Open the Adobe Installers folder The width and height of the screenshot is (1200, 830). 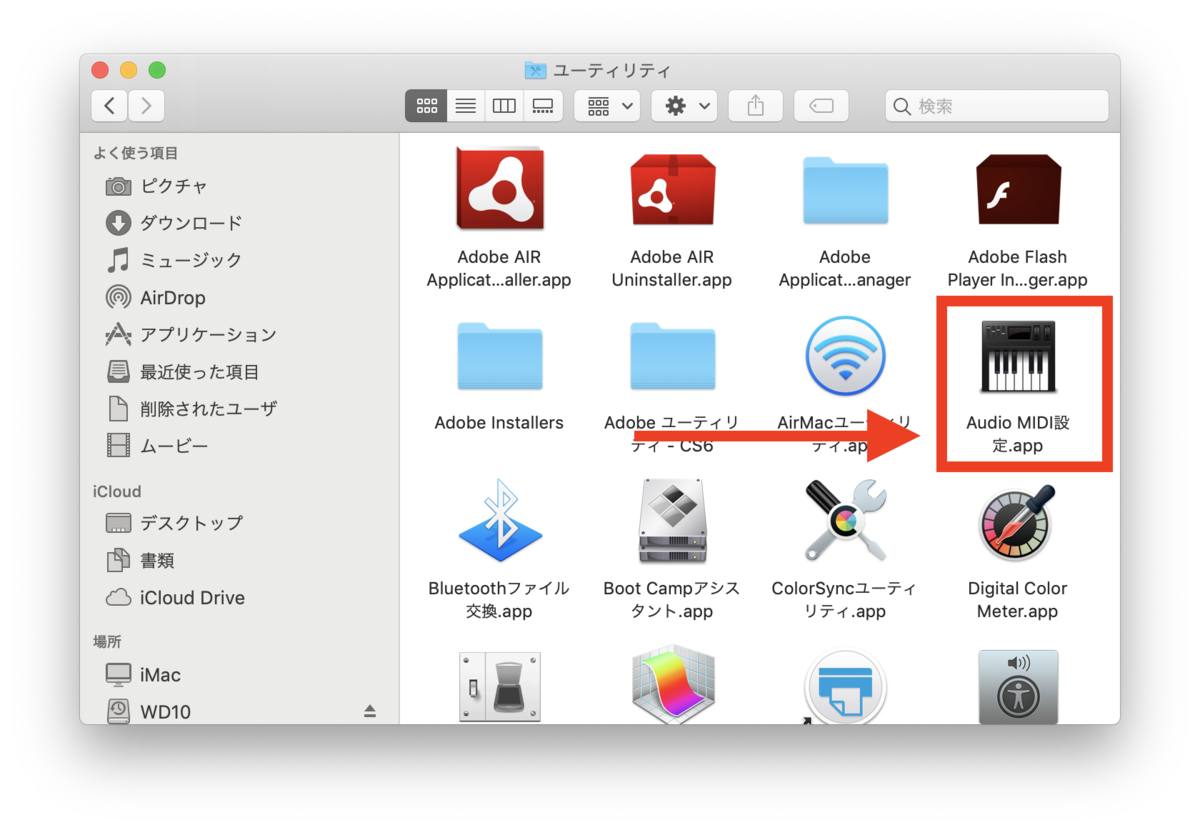[x=499, y=356]
